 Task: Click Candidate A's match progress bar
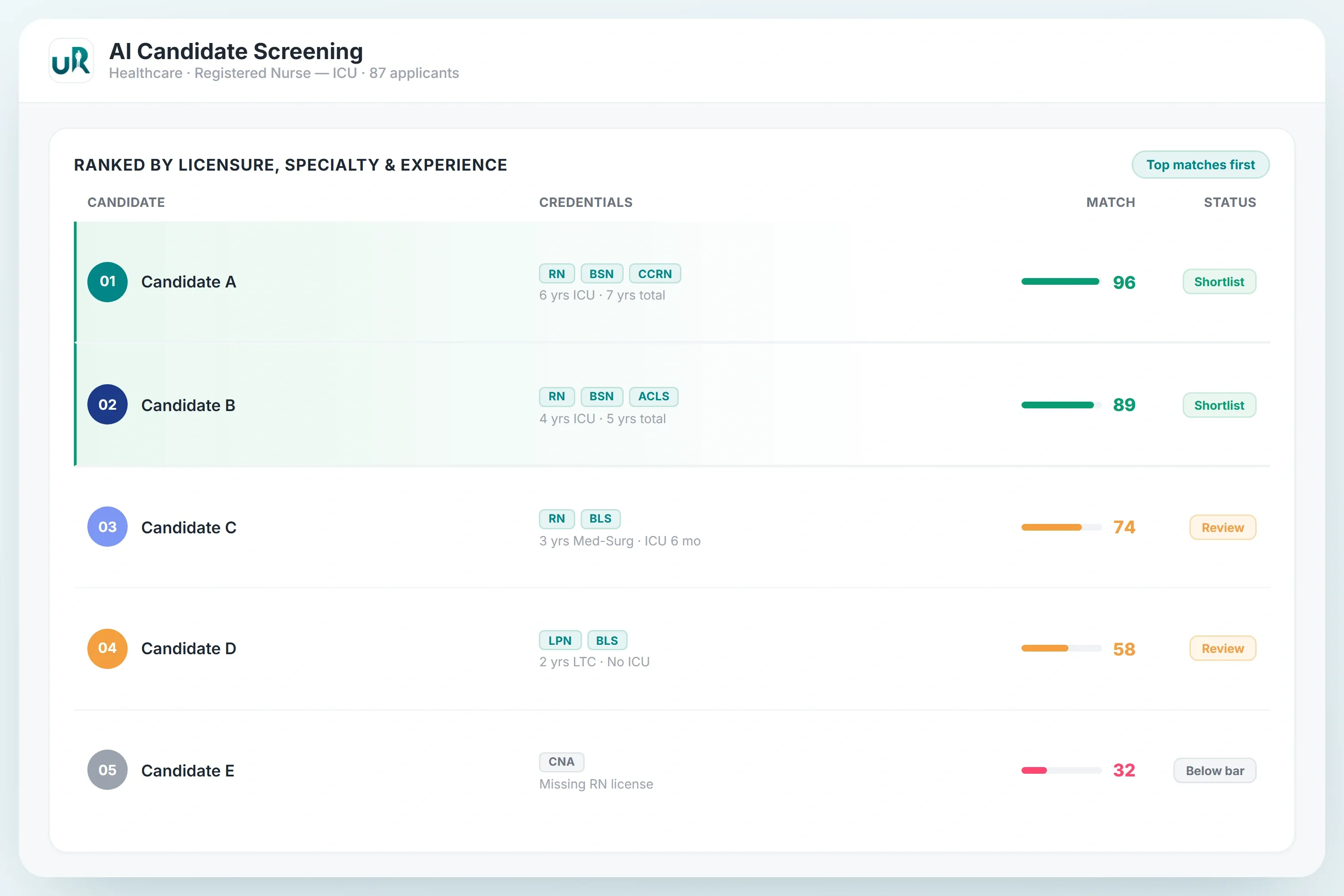pos(1061,282)
